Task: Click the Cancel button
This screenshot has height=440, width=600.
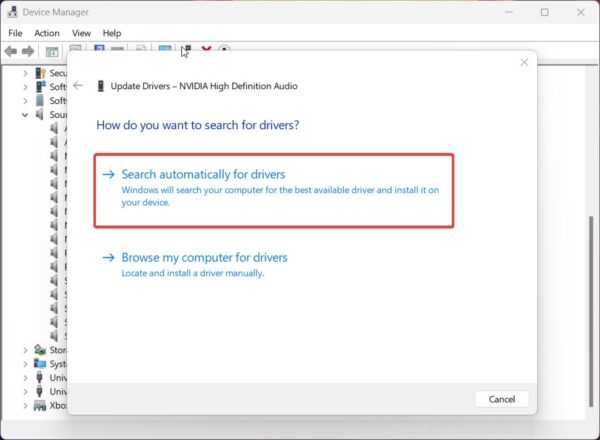Action: pos(502,399)
